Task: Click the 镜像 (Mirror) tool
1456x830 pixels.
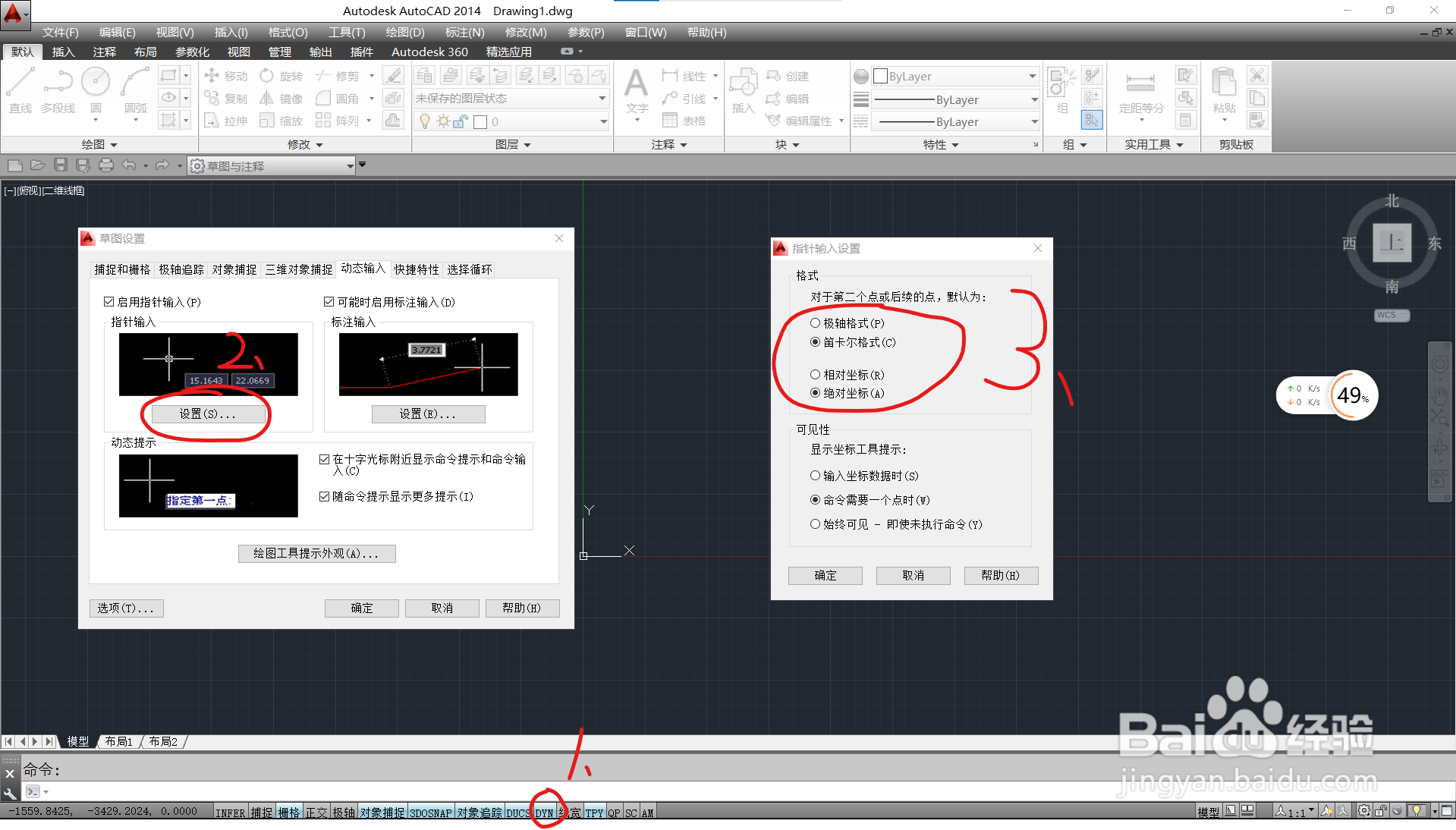Action: [x=281, y=99]
